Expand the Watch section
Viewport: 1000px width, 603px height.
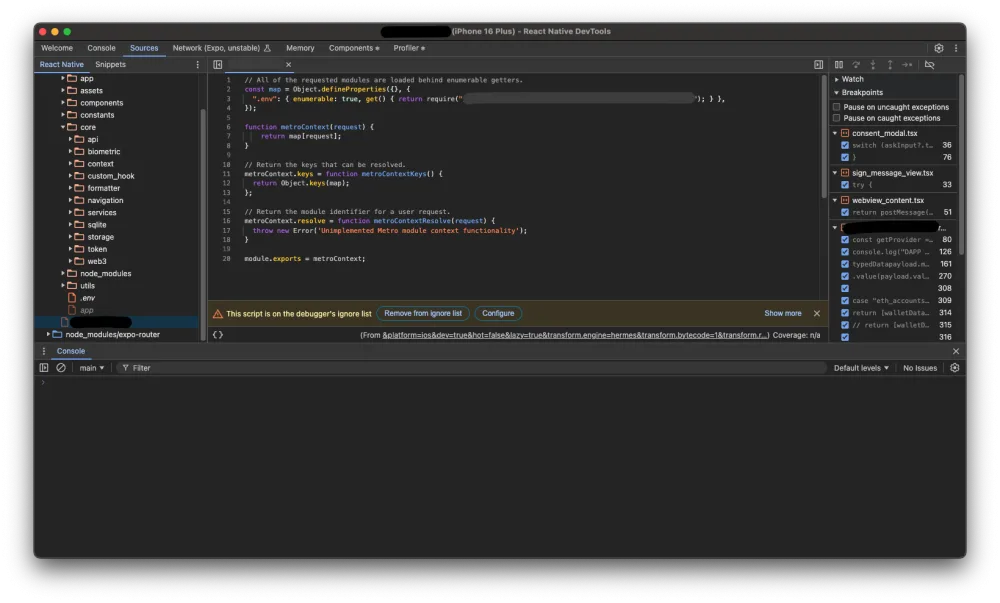852,79
